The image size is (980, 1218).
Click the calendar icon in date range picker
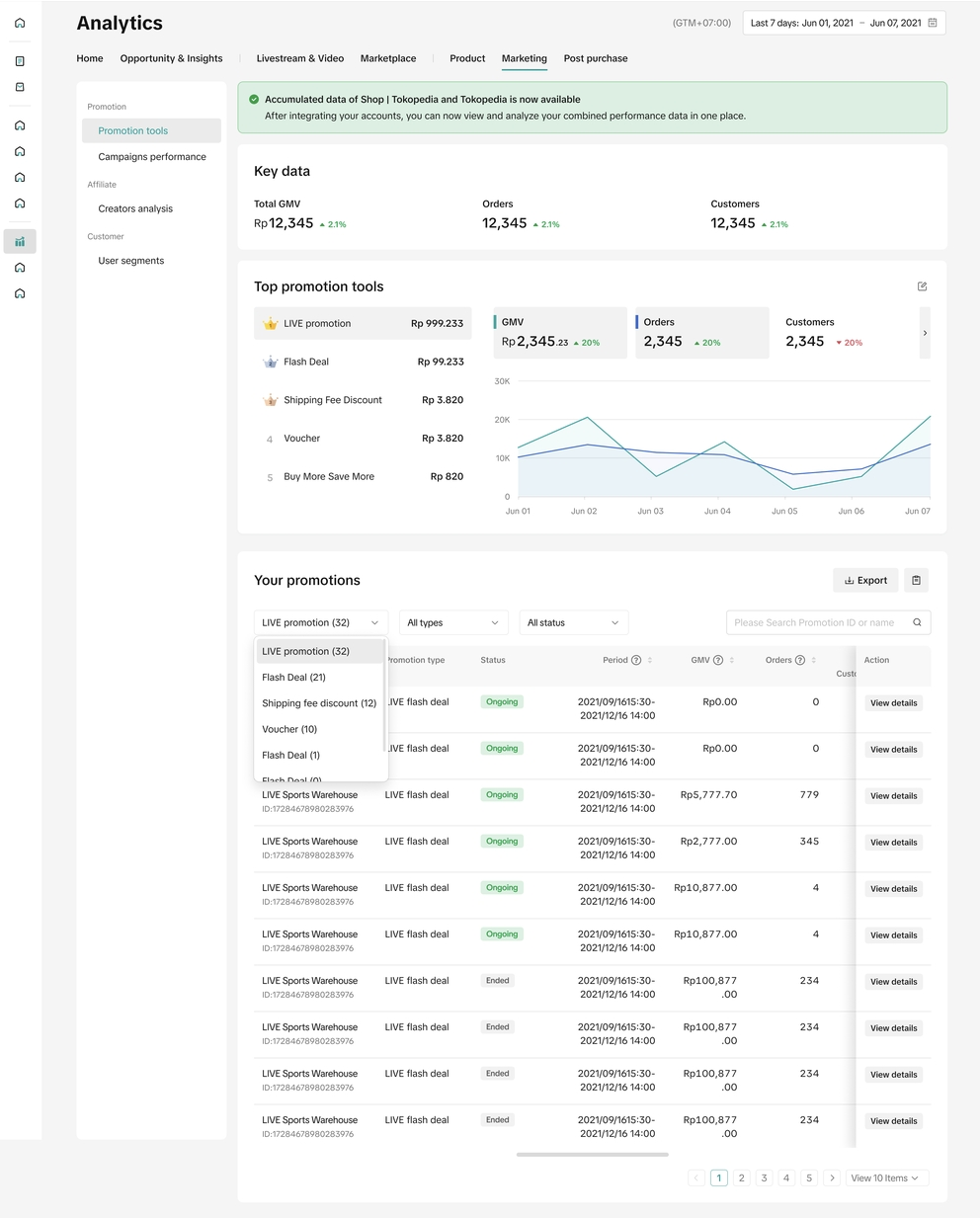click(933, 23)
